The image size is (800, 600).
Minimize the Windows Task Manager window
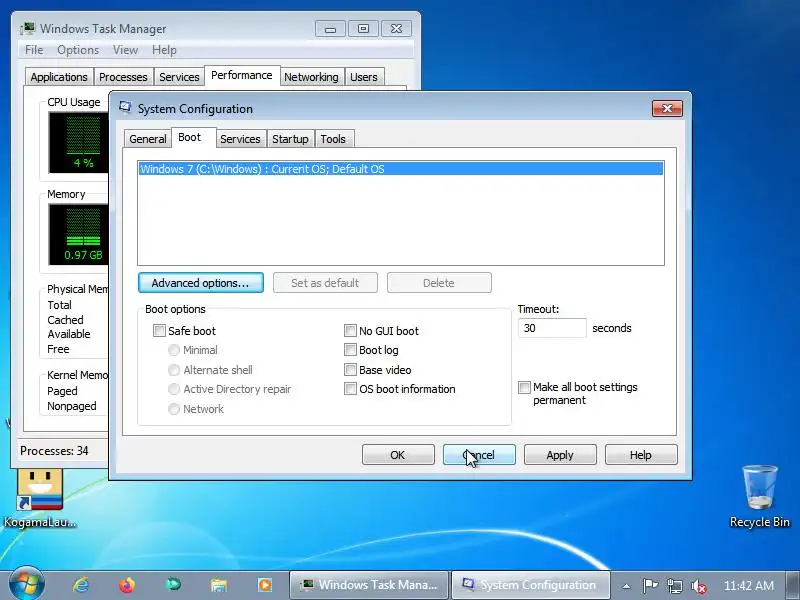[x=330, y=29]
